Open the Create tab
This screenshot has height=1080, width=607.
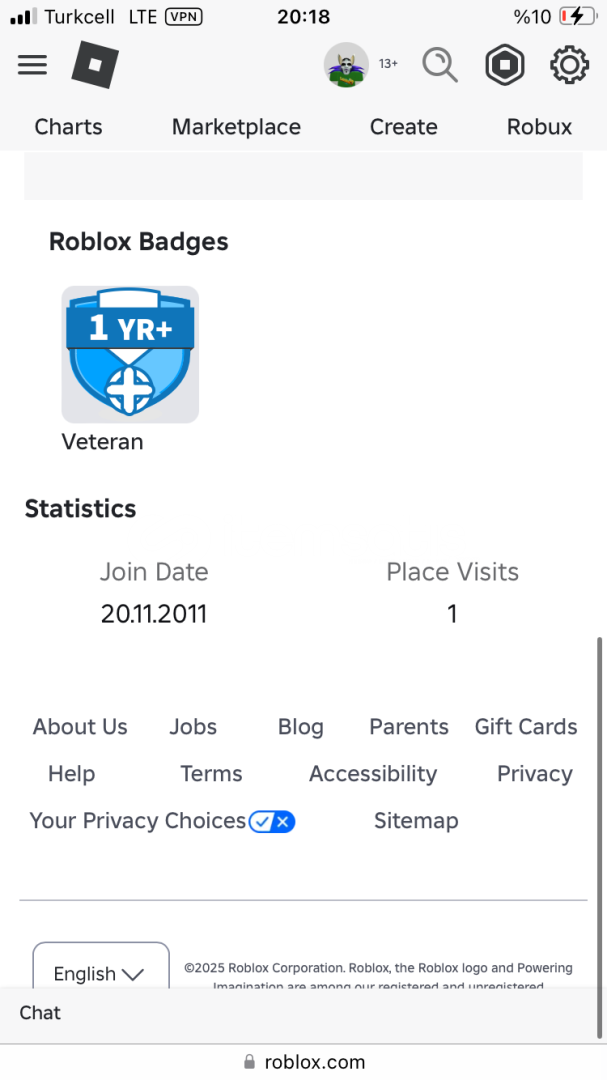click(404, 127)
